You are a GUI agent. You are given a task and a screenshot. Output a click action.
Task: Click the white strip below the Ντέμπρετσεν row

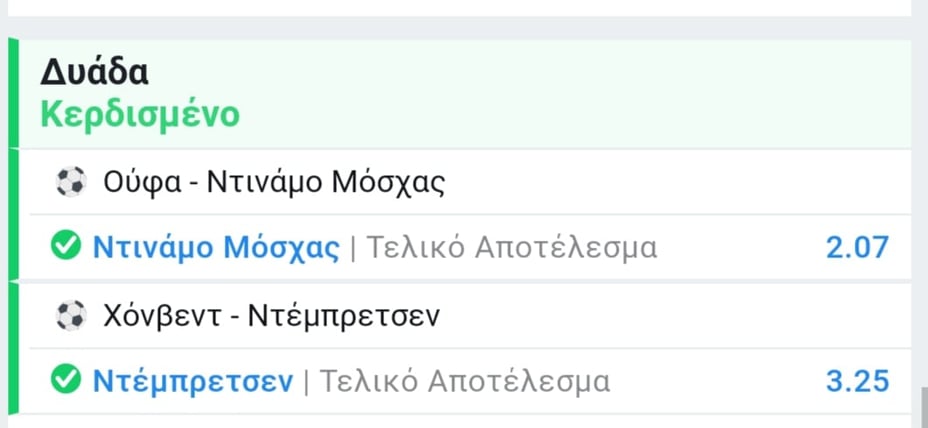tap(460, 421)
